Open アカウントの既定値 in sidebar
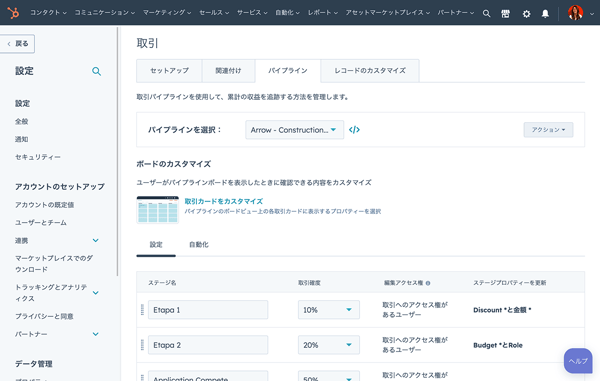600x381 pixels. [x=44, y=205]
